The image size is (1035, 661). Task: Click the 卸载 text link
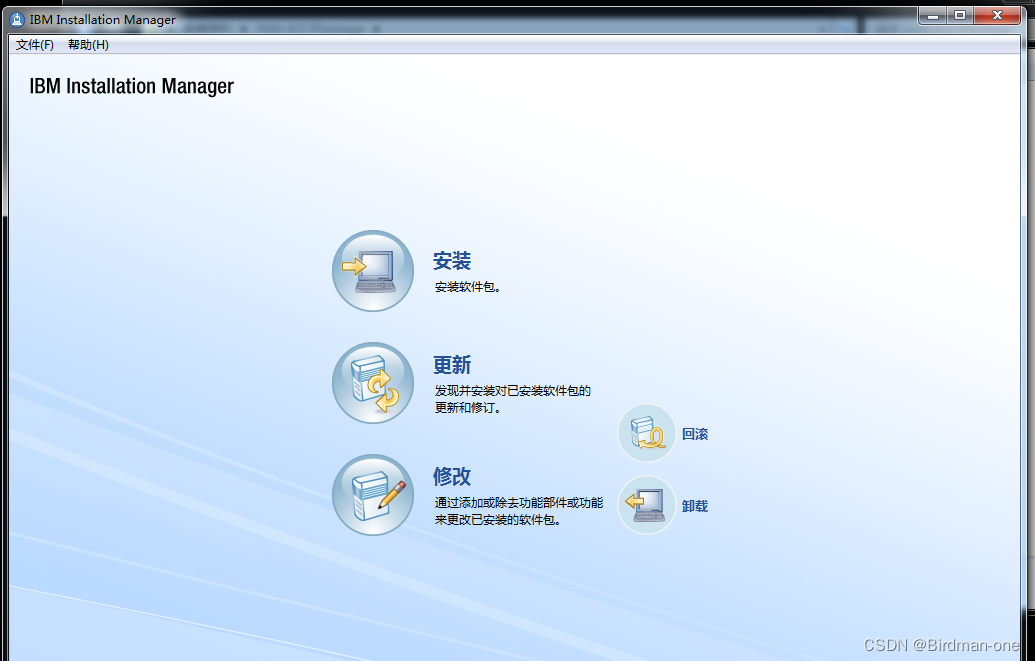(x=695, y=506)
